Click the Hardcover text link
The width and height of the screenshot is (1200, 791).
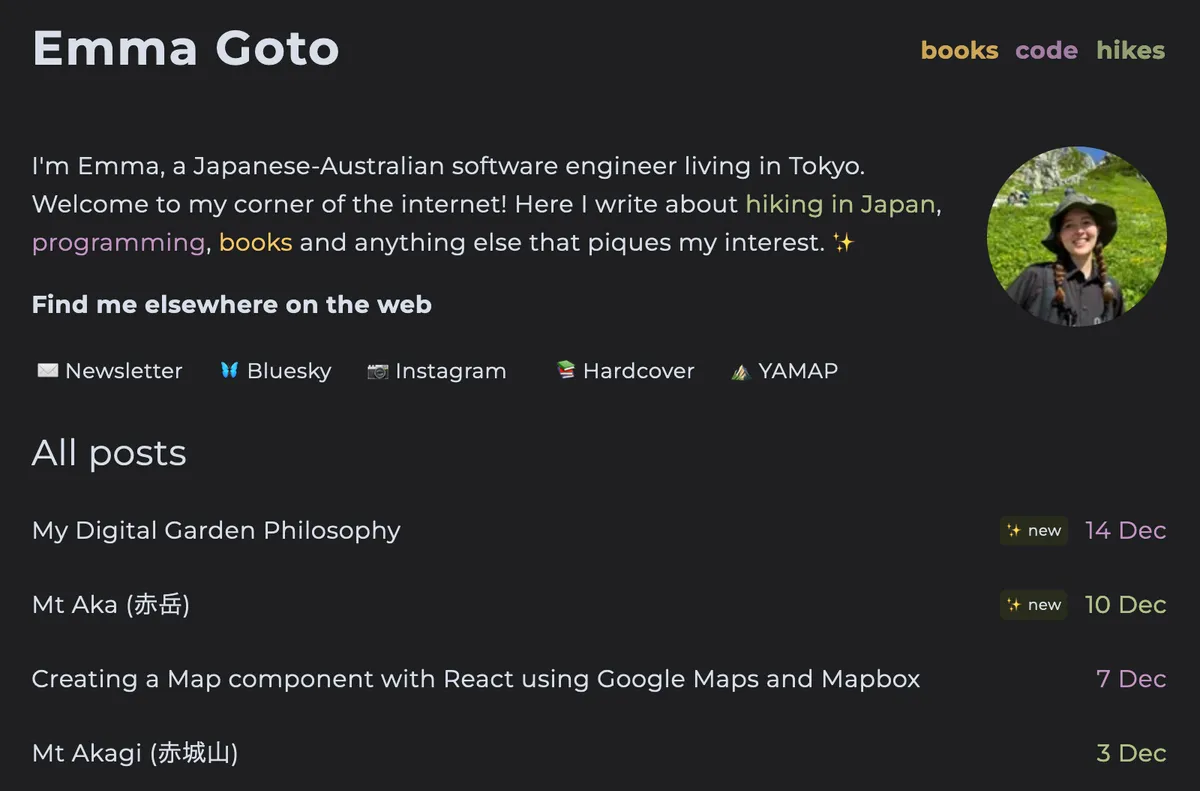point(638,371)
